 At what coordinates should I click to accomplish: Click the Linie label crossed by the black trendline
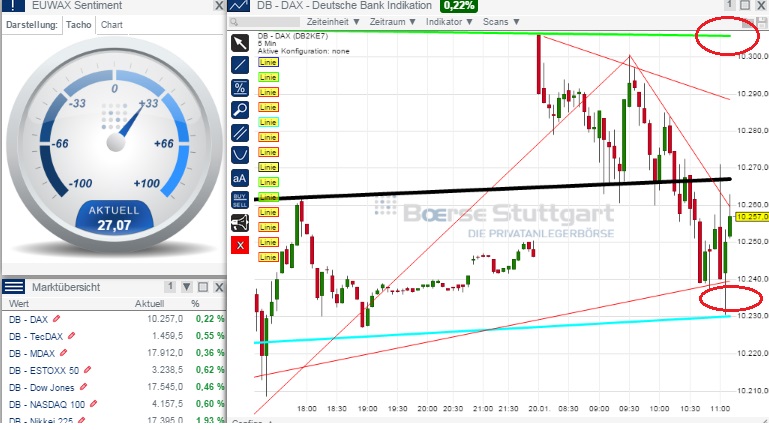[268, 197]
